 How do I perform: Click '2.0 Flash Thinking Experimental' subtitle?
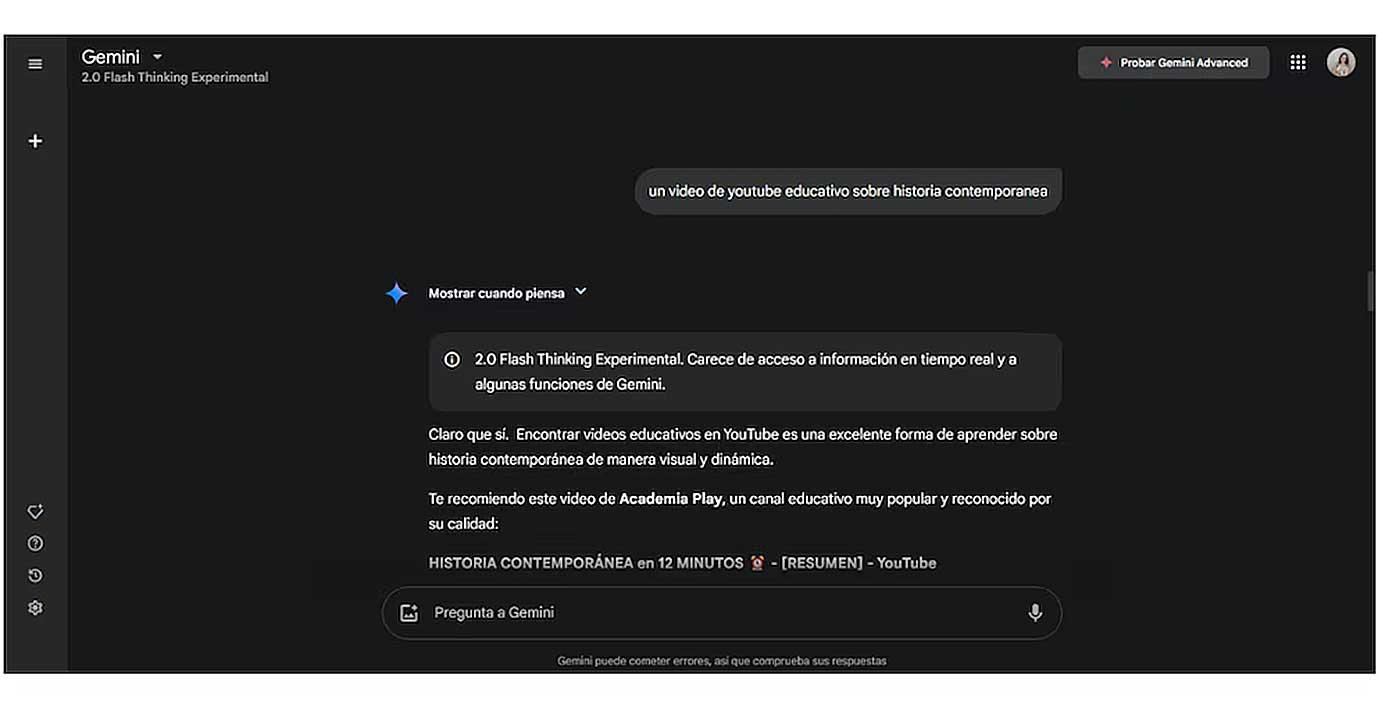point(175,77)
